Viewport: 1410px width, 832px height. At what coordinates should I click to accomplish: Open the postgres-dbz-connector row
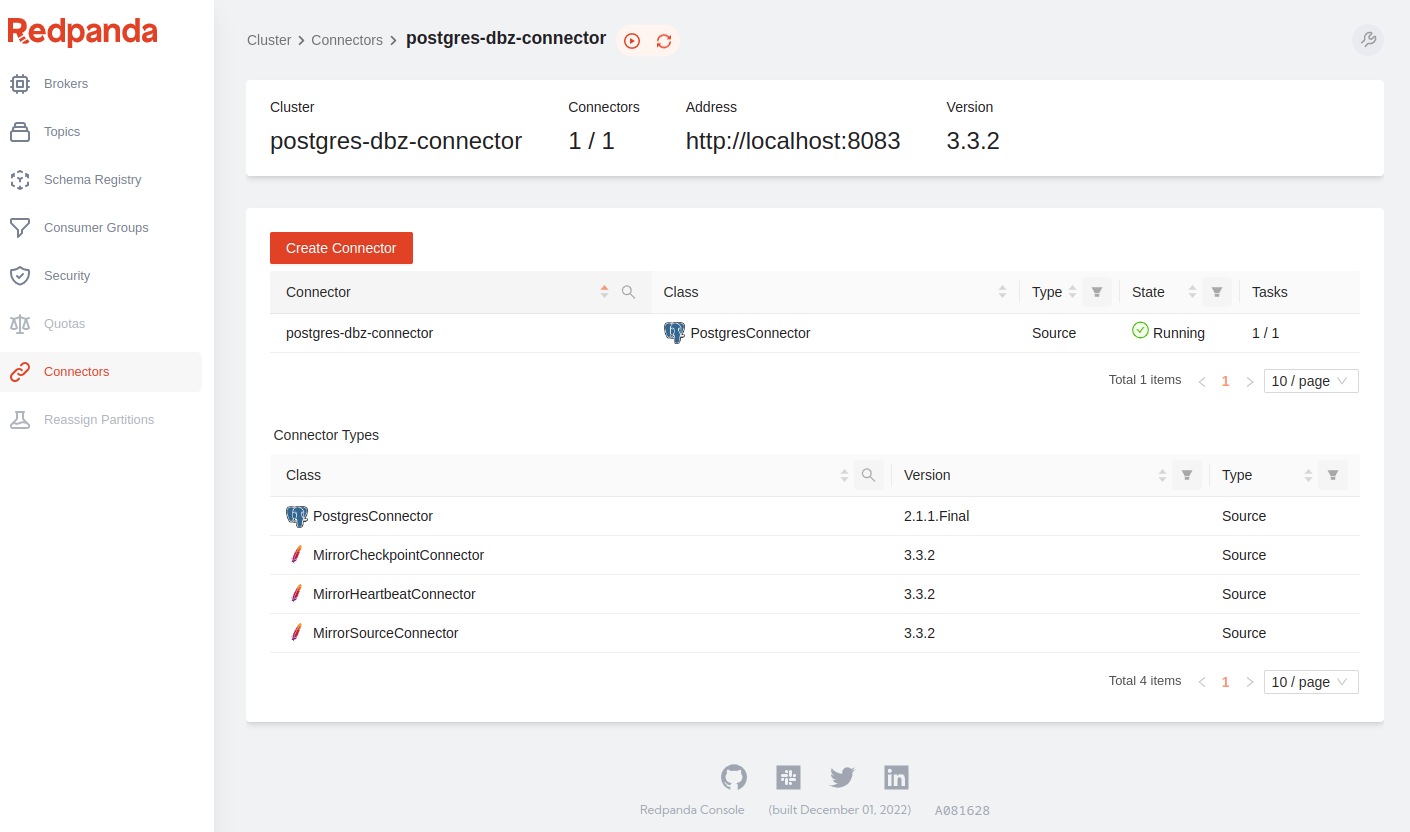tap(815, 333)
